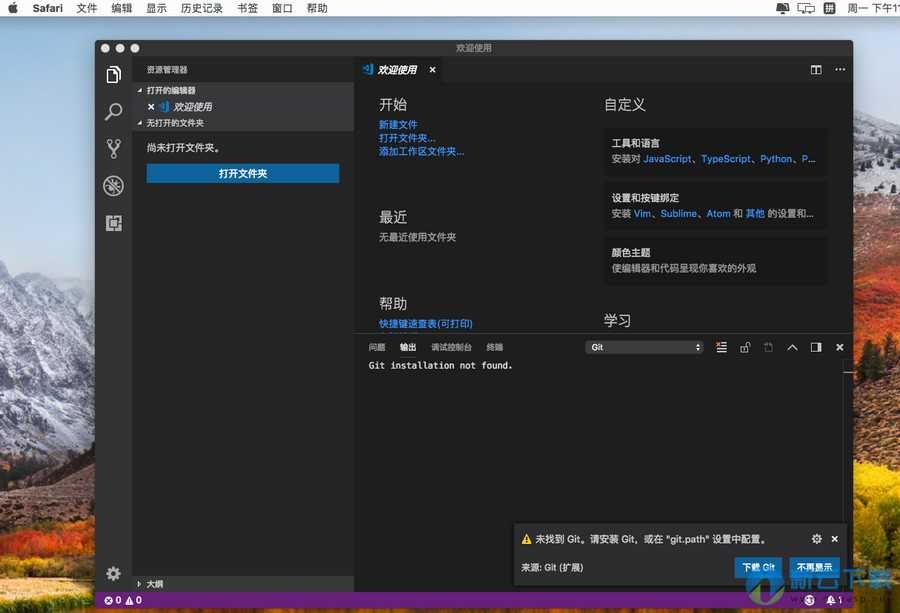Collapse the 打开的编辑器 section
Viewport: 900px width, 613px height.
pos(170,90)
